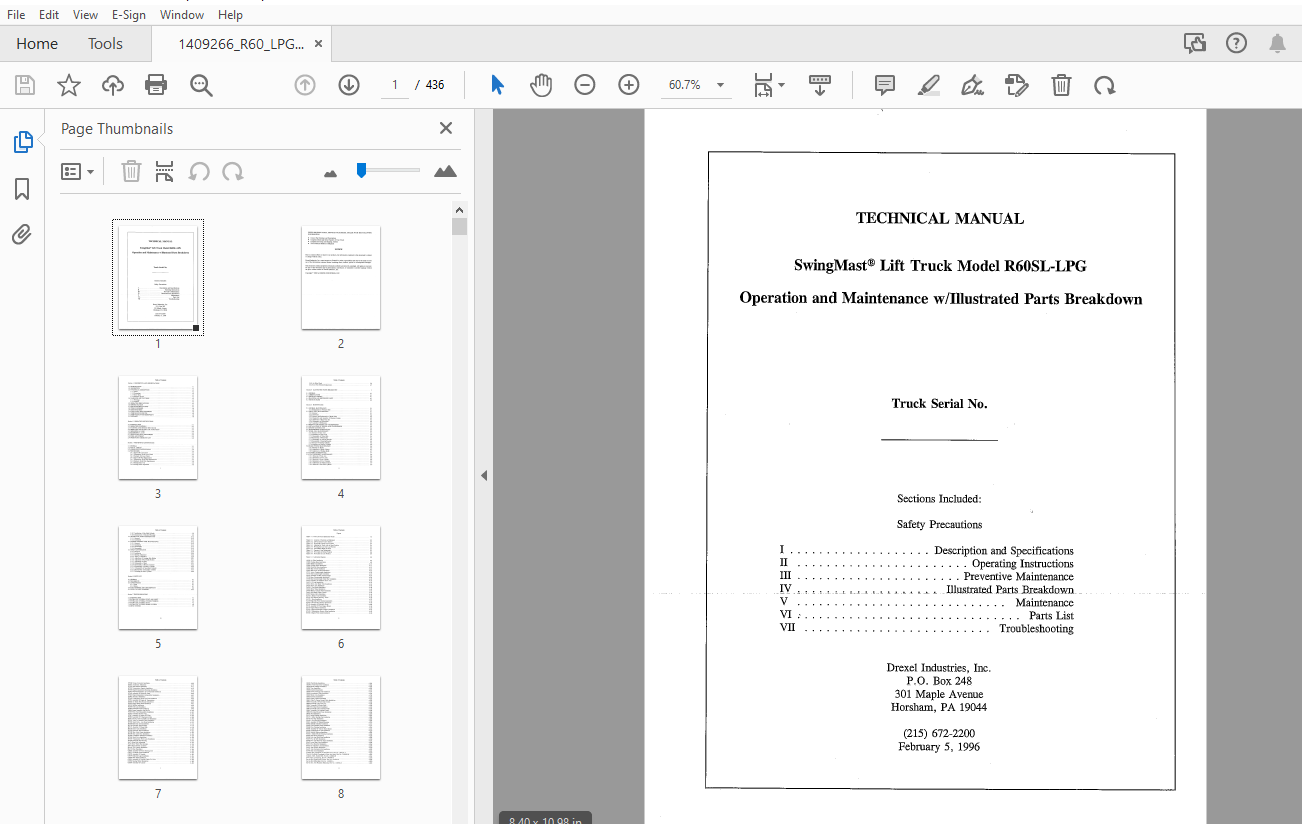Select page 8 thumbnail
The width and height of the screenshot is (1302, 824).
(340, 727)
